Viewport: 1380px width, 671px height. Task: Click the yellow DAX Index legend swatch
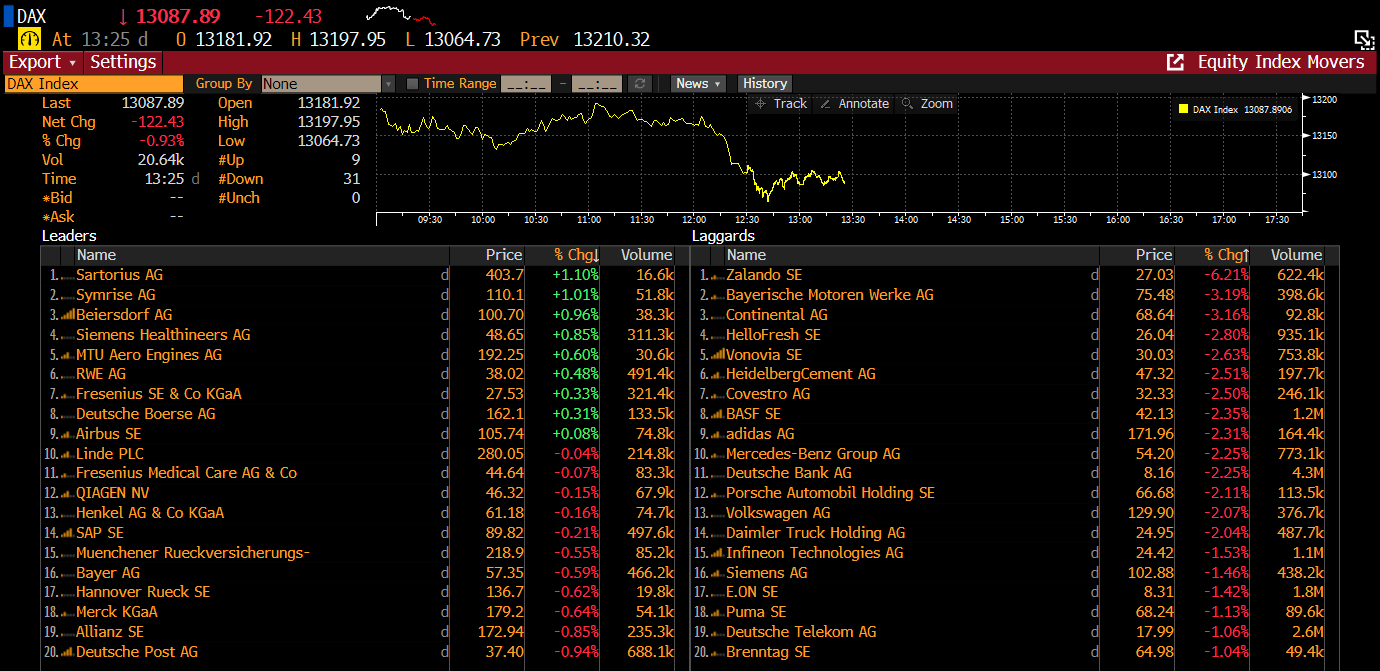coord(1184,110)
